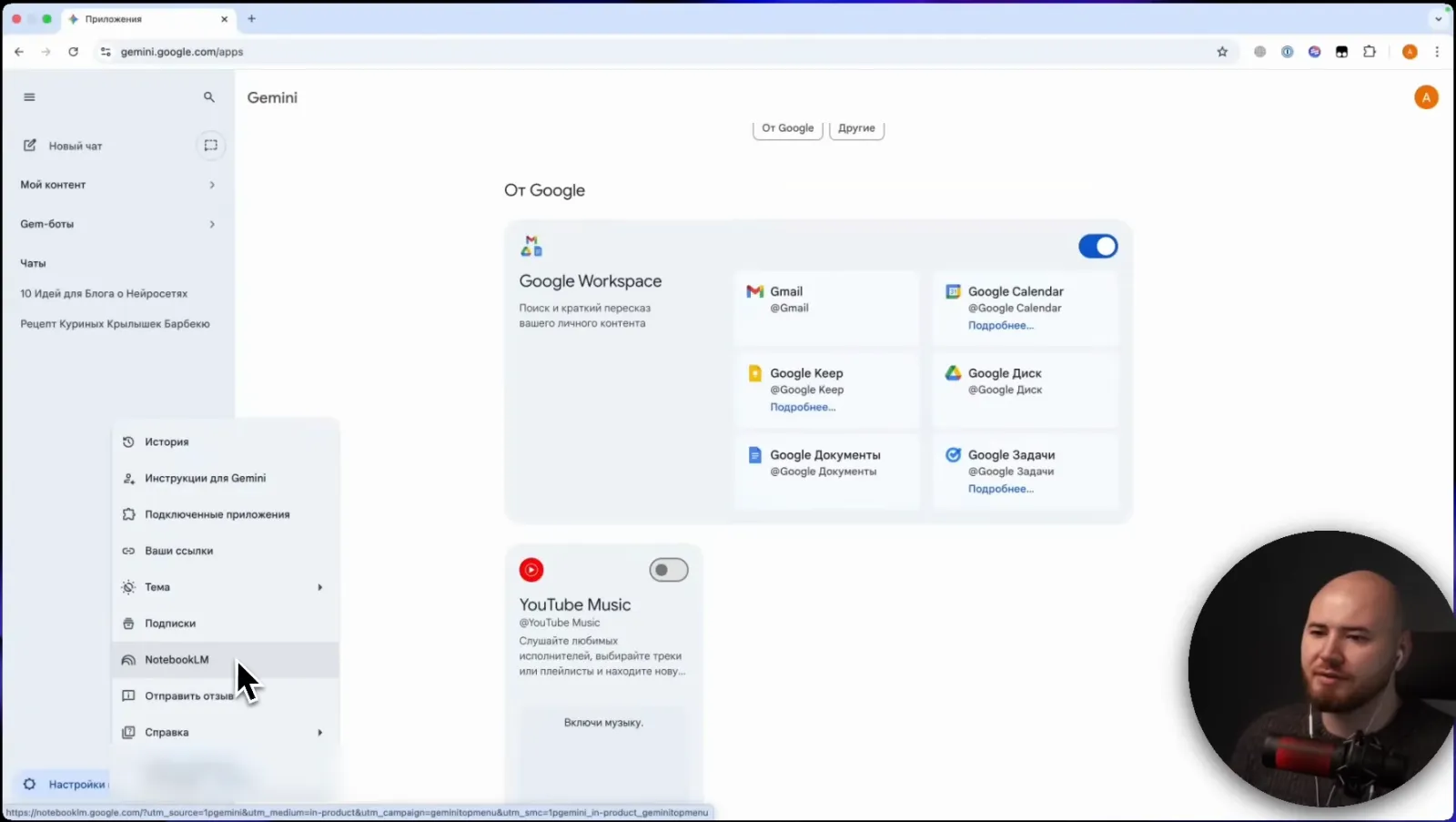Click the История clock icon
The image size is (1456, 822).
128,441
